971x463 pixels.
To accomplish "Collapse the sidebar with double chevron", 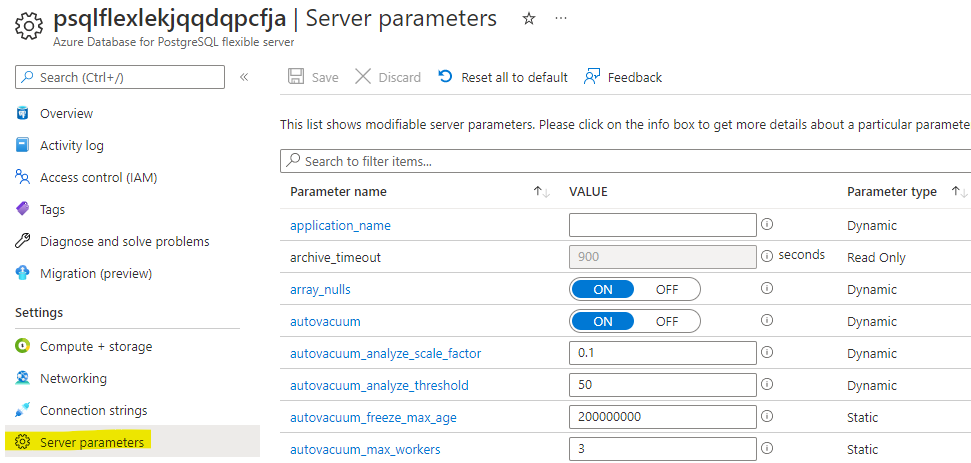I will (x=244, y=77).
